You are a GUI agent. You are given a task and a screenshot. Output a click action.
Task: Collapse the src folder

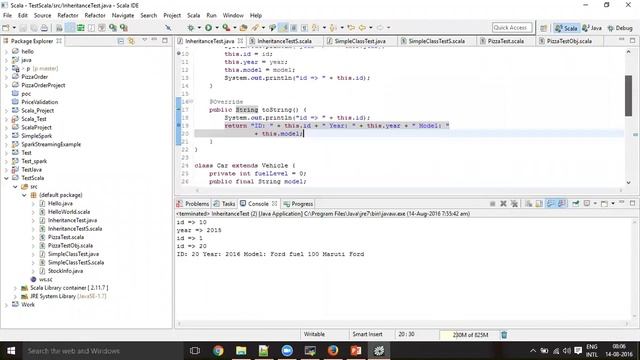(15, 187)
